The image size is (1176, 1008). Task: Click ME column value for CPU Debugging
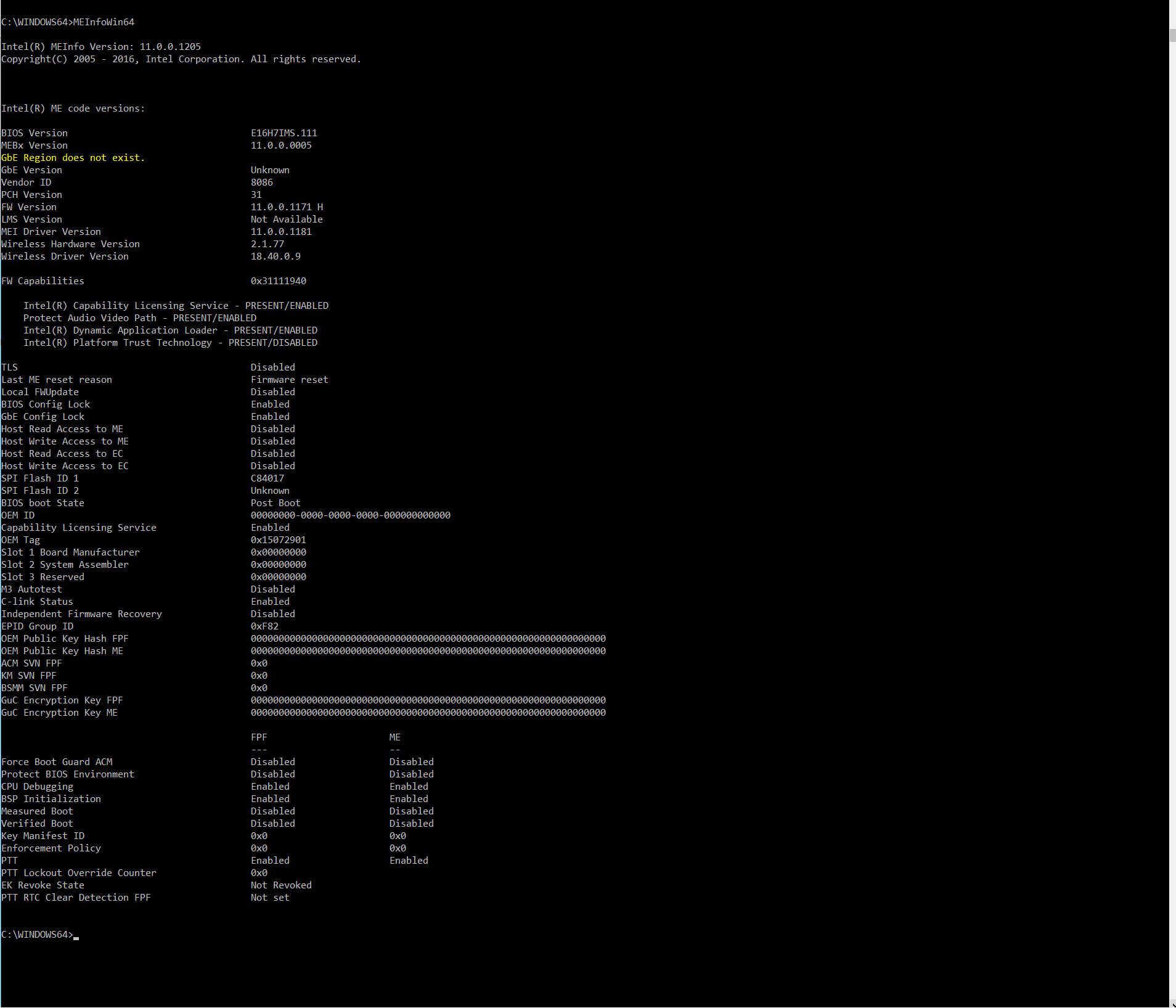coord(409,787)
